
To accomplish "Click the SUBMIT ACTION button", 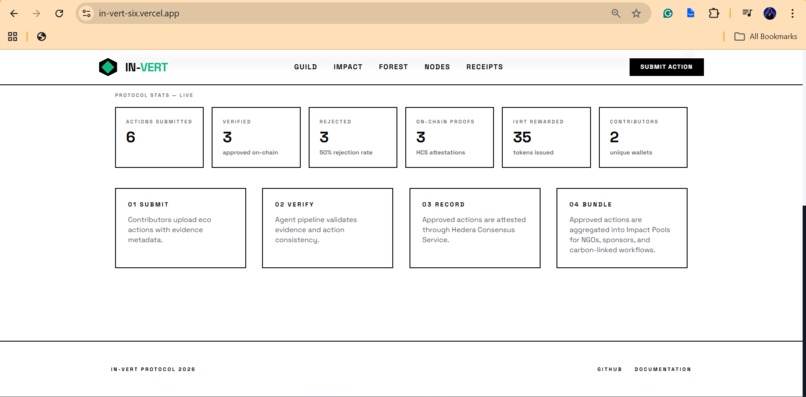I will coord(666,67).
